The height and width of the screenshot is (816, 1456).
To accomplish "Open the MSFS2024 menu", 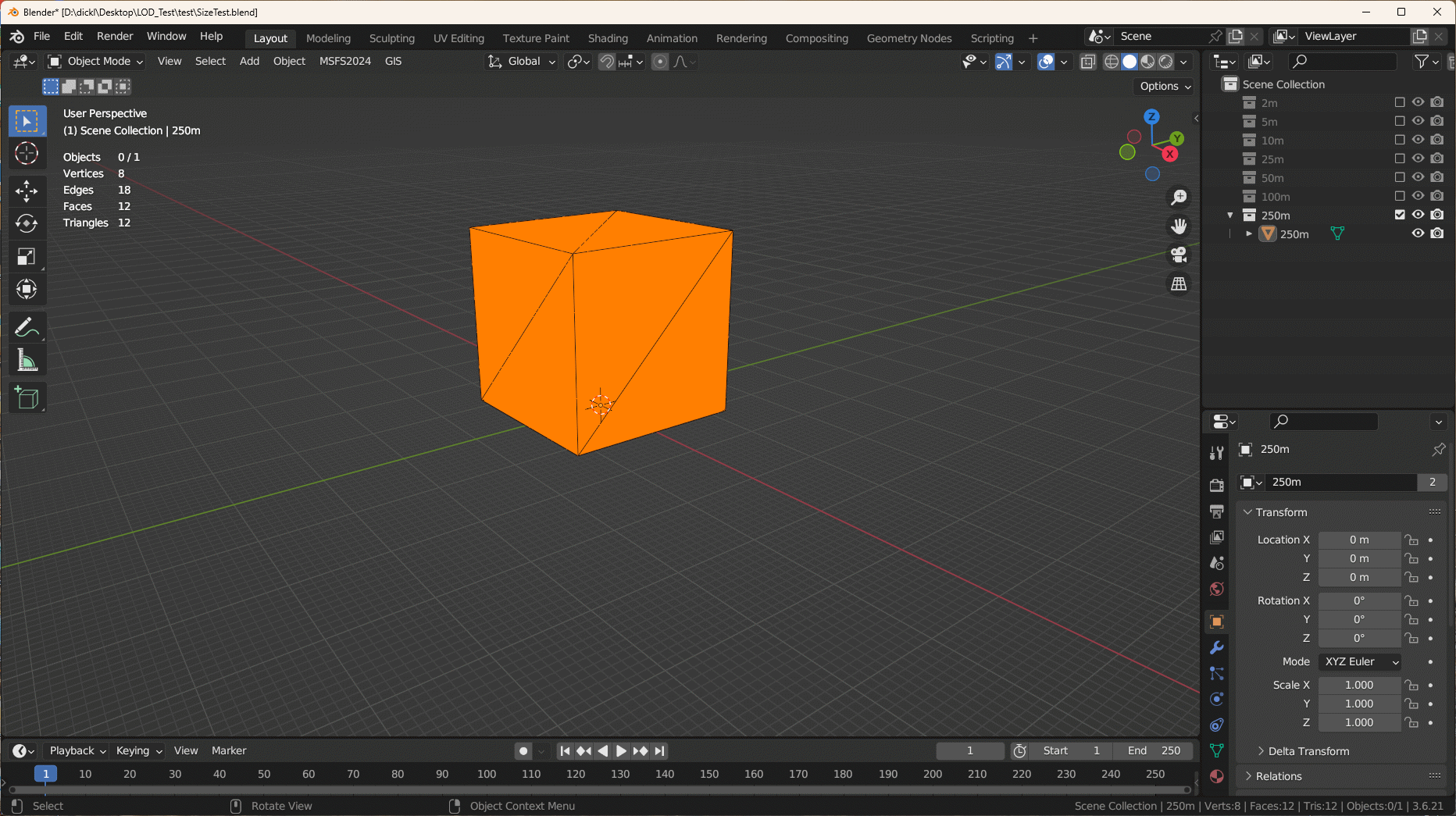I will click(x=344, y=61).
